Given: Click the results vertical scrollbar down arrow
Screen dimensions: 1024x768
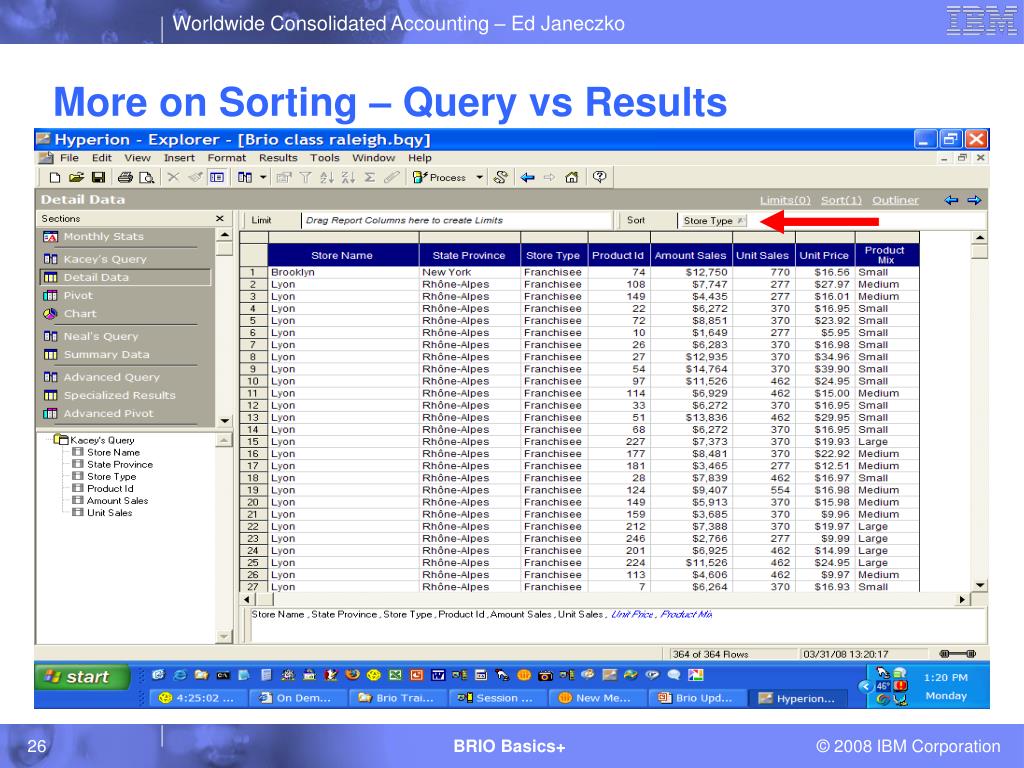Looking at the screenshot, I should coord(980,585).
